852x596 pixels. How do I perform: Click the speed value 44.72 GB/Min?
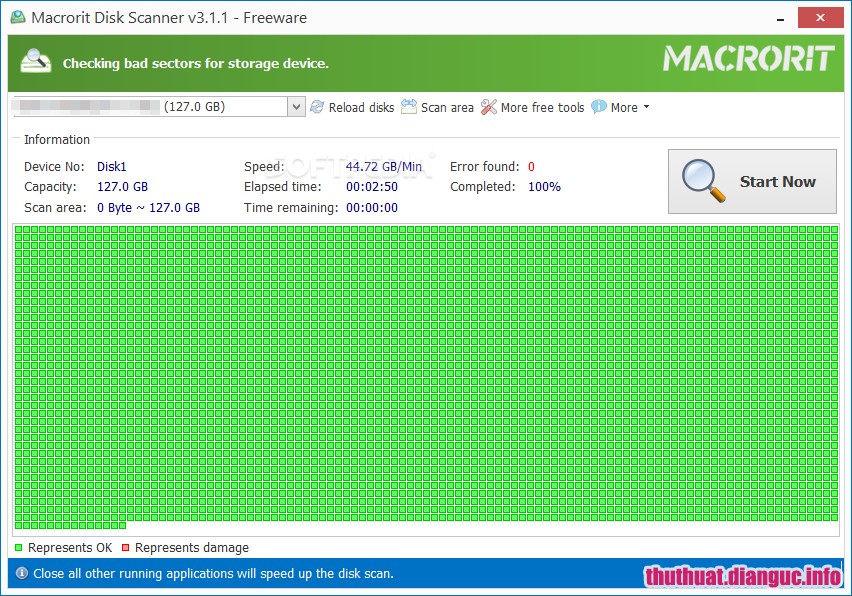(384, 167)
